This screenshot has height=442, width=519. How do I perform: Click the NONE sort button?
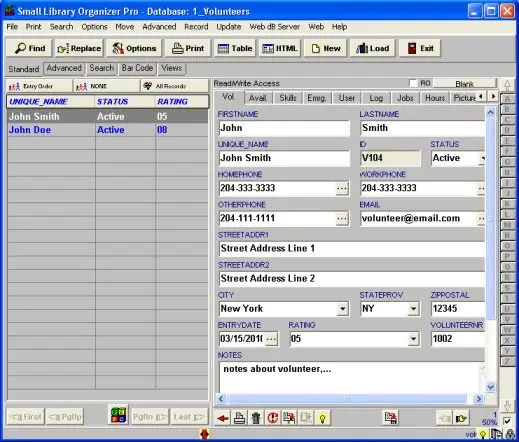pyautogui.click(x=107, y=86)
